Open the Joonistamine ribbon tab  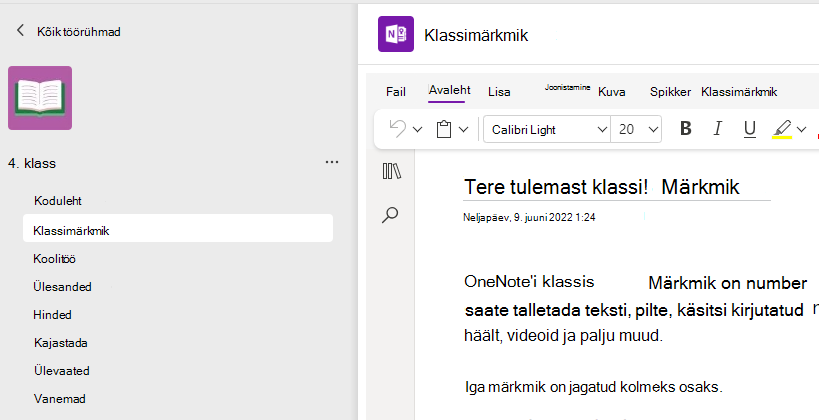(x=567, y=87)
